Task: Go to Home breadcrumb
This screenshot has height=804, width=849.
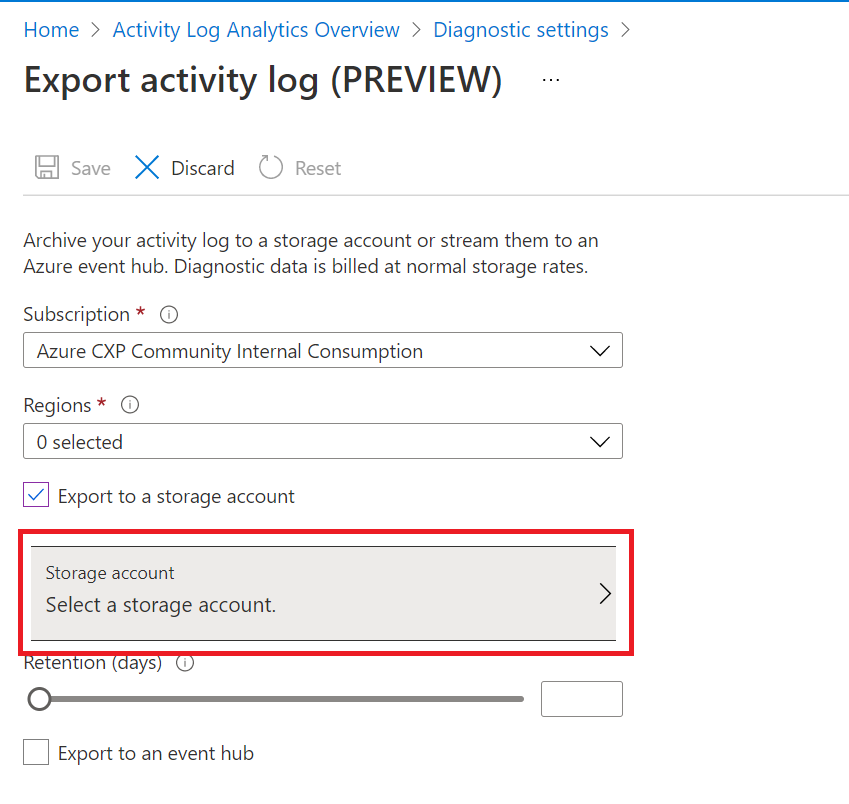Action: [x=51, y=30]
